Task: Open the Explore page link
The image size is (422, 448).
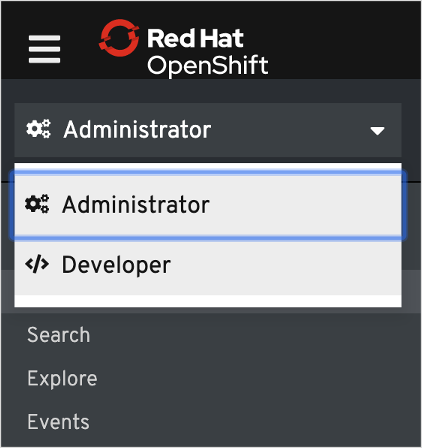Action: [62, 379]
